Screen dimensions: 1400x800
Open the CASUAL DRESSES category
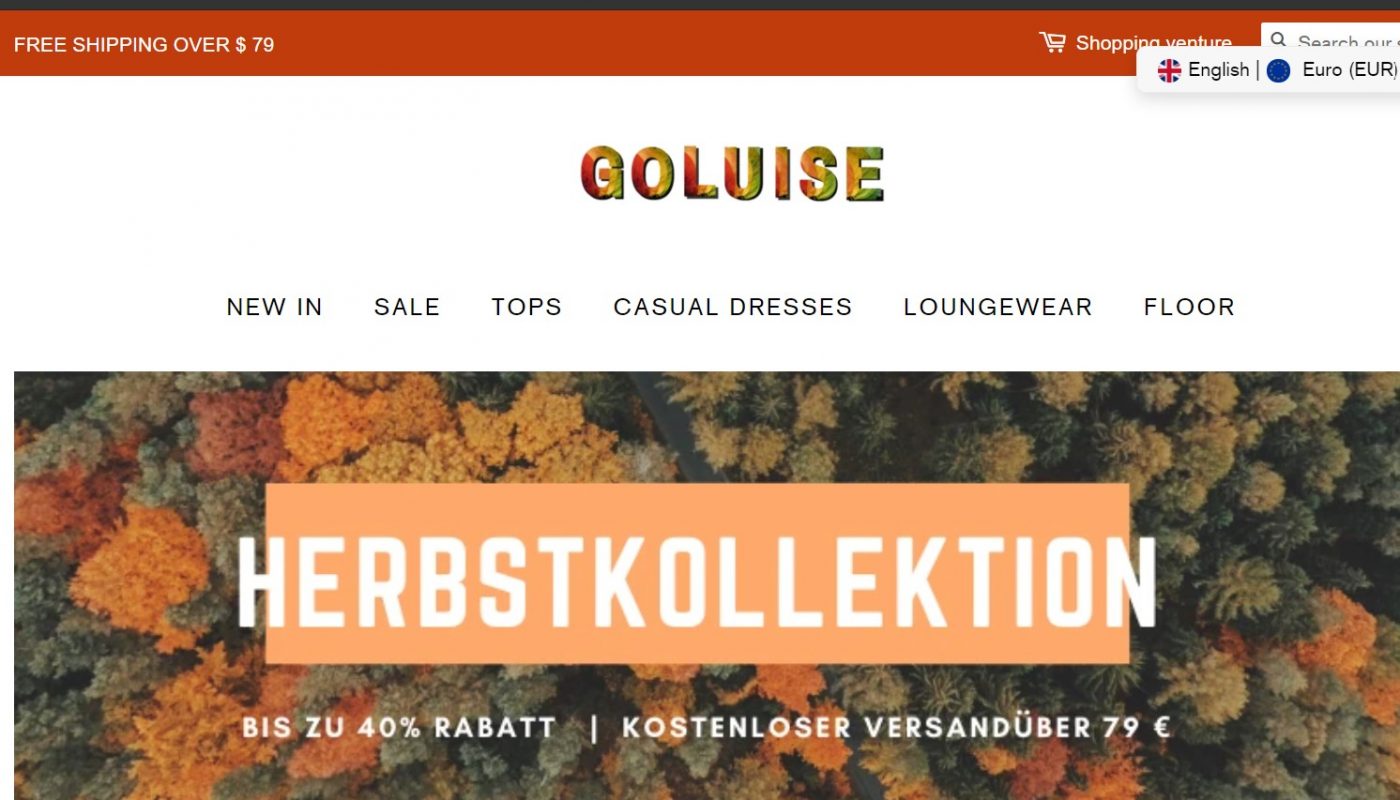coord(733,307)
